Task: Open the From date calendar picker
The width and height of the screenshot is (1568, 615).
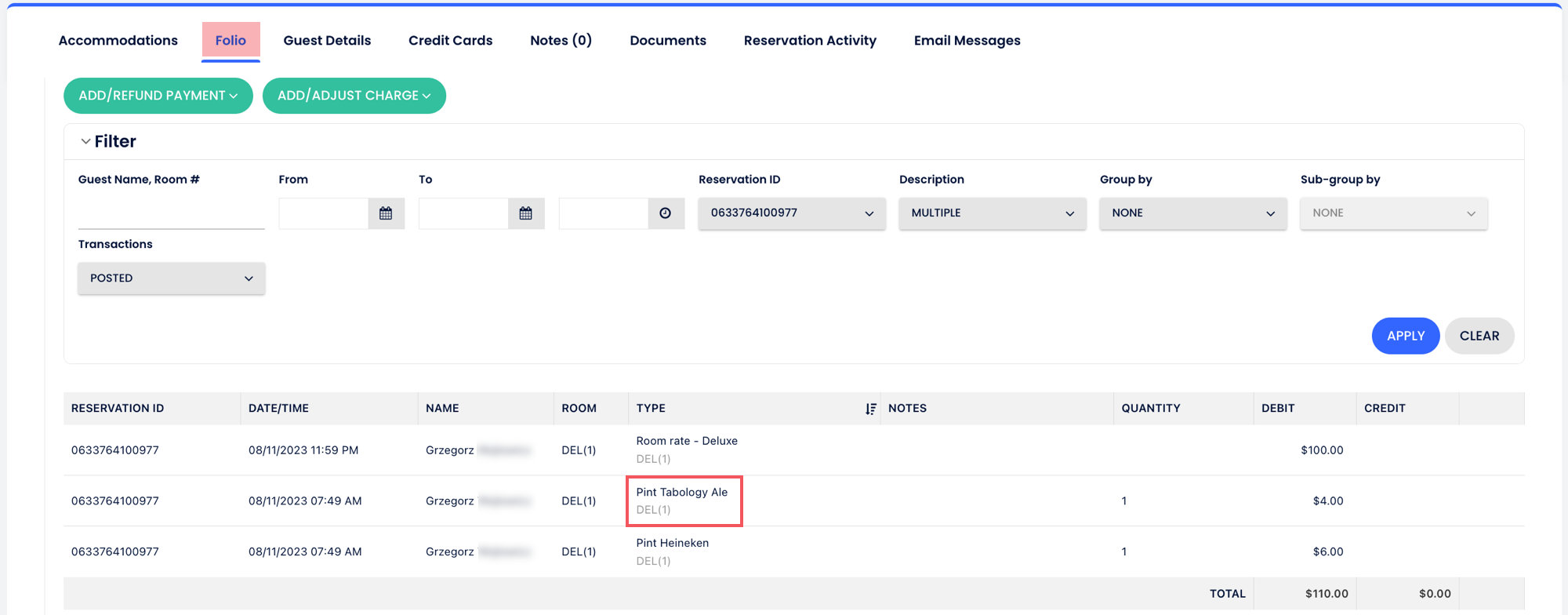Action: tap(386, 213)
